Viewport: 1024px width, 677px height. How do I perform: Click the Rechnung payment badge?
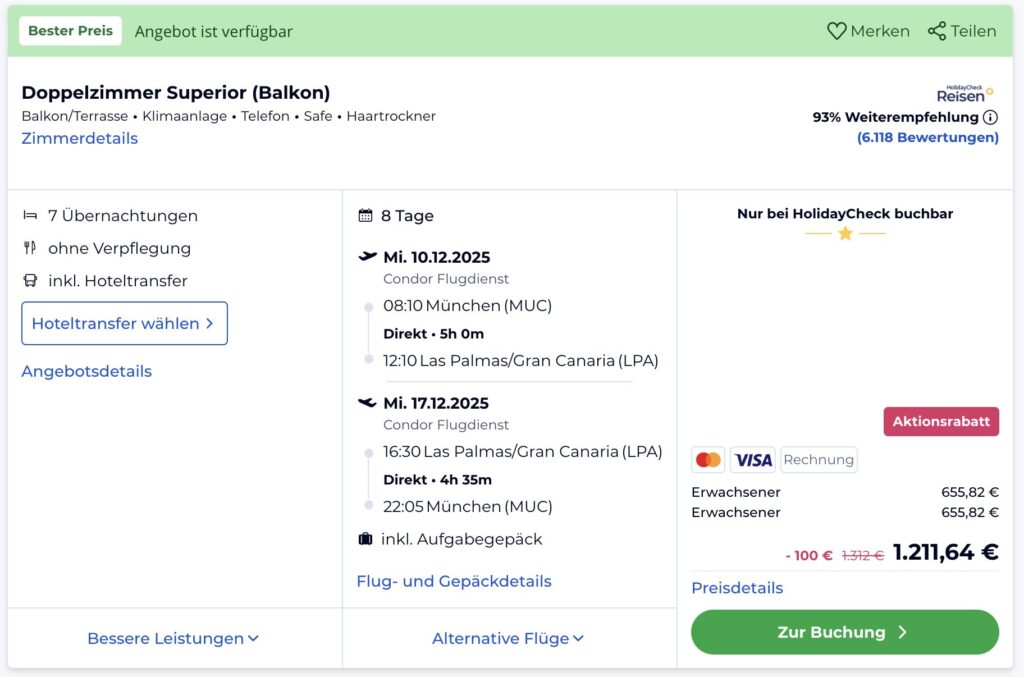[818, 460]
